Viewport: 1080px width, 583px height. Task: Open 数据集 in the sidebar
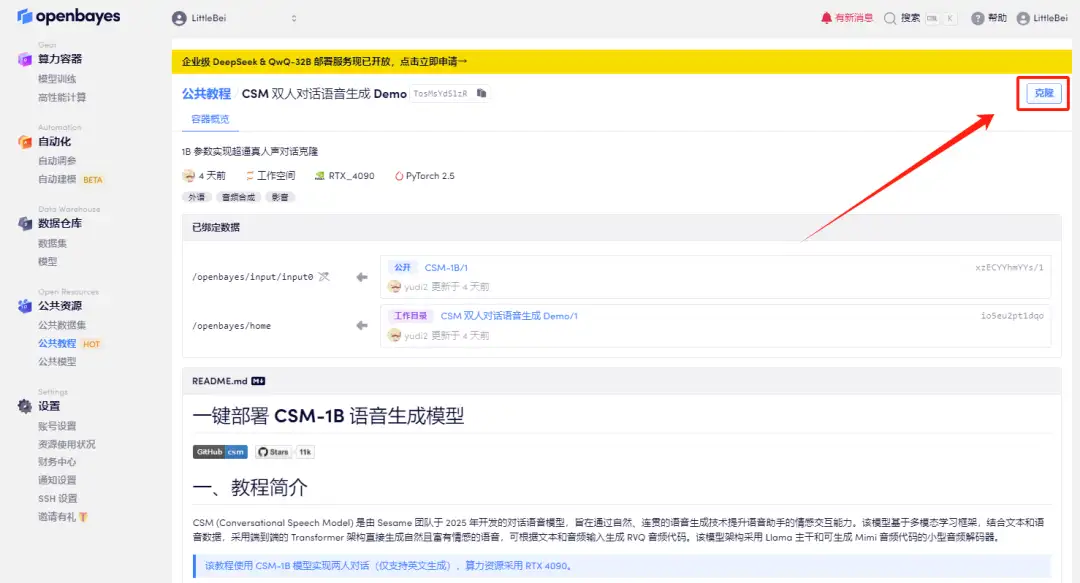pos(52,243)
